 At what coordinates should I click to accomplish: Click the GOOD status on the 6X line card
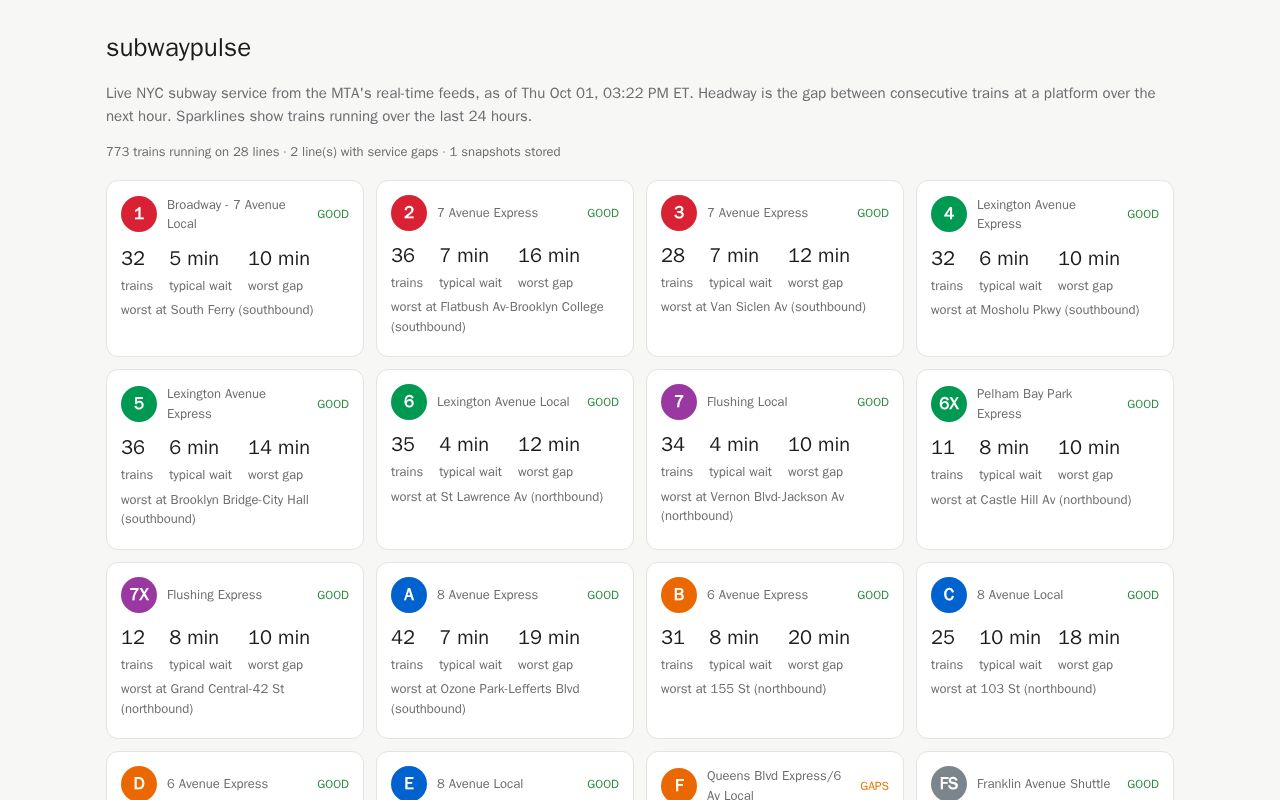(1143, 404)
